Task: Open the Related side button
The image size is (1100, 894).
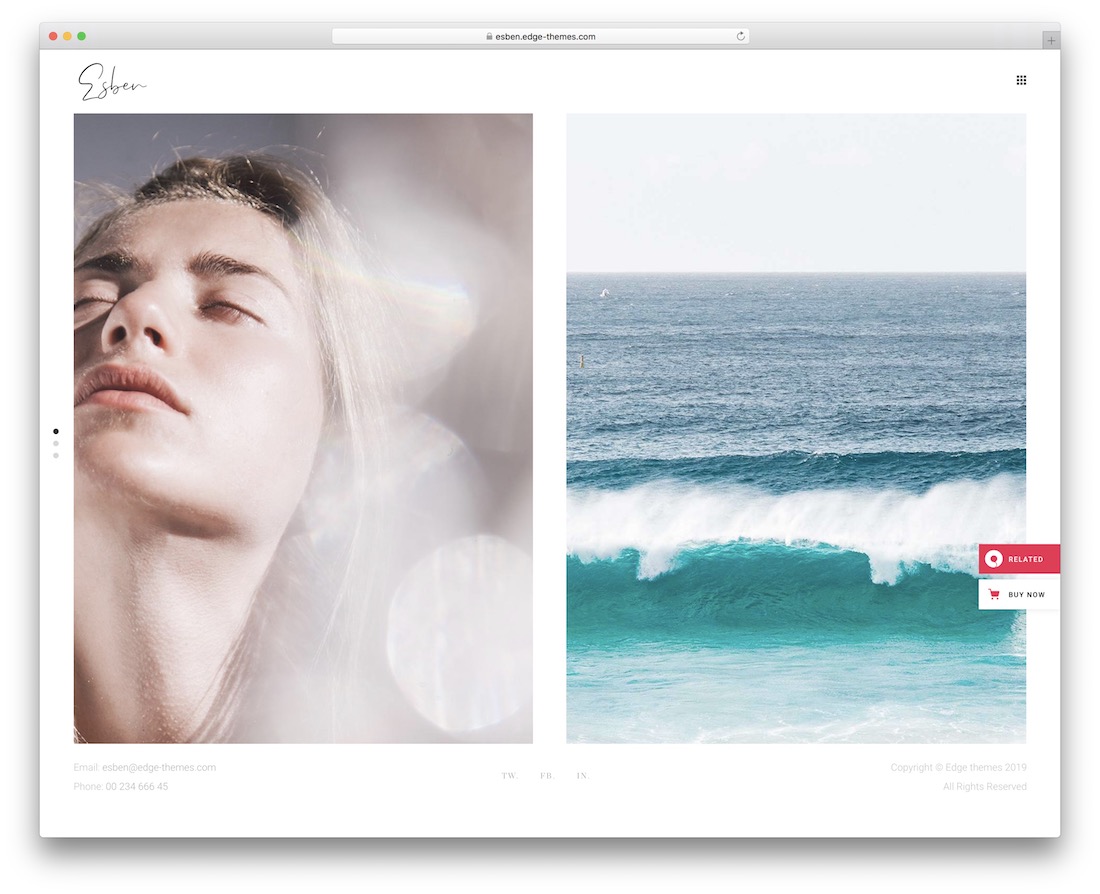Action: coord(1019,559)
